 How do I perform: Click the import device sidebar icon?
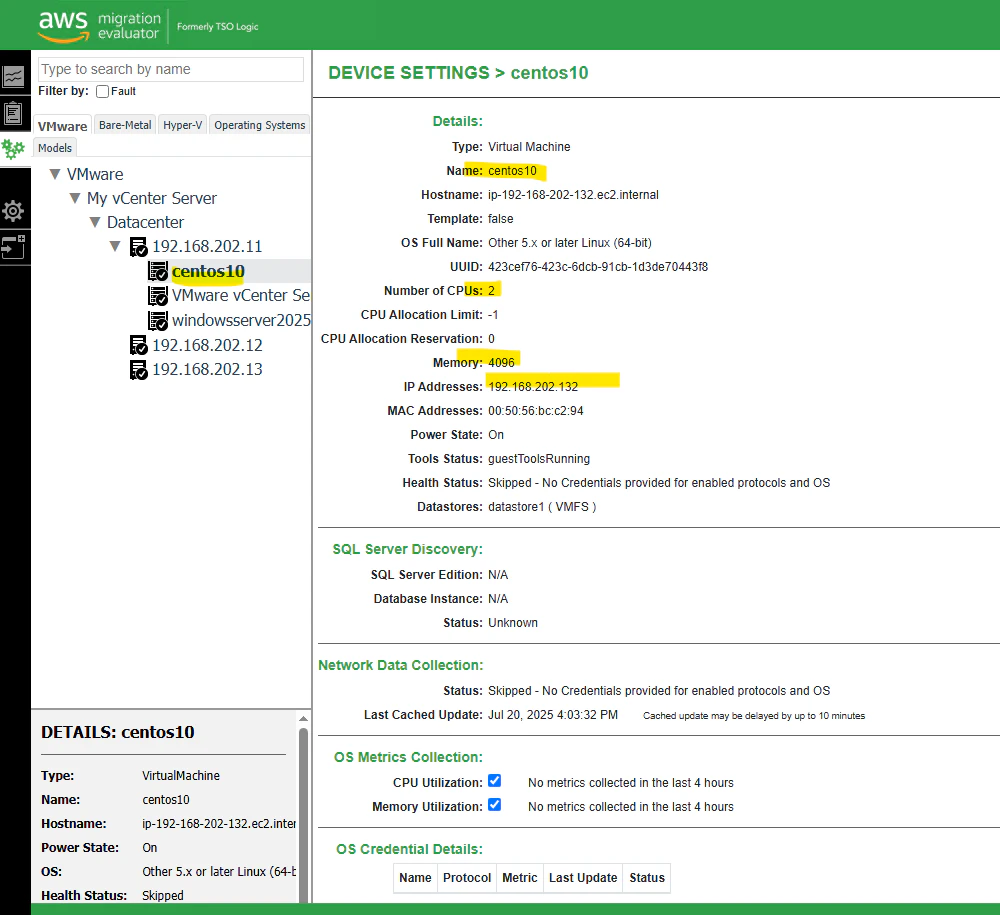(13, 246)
